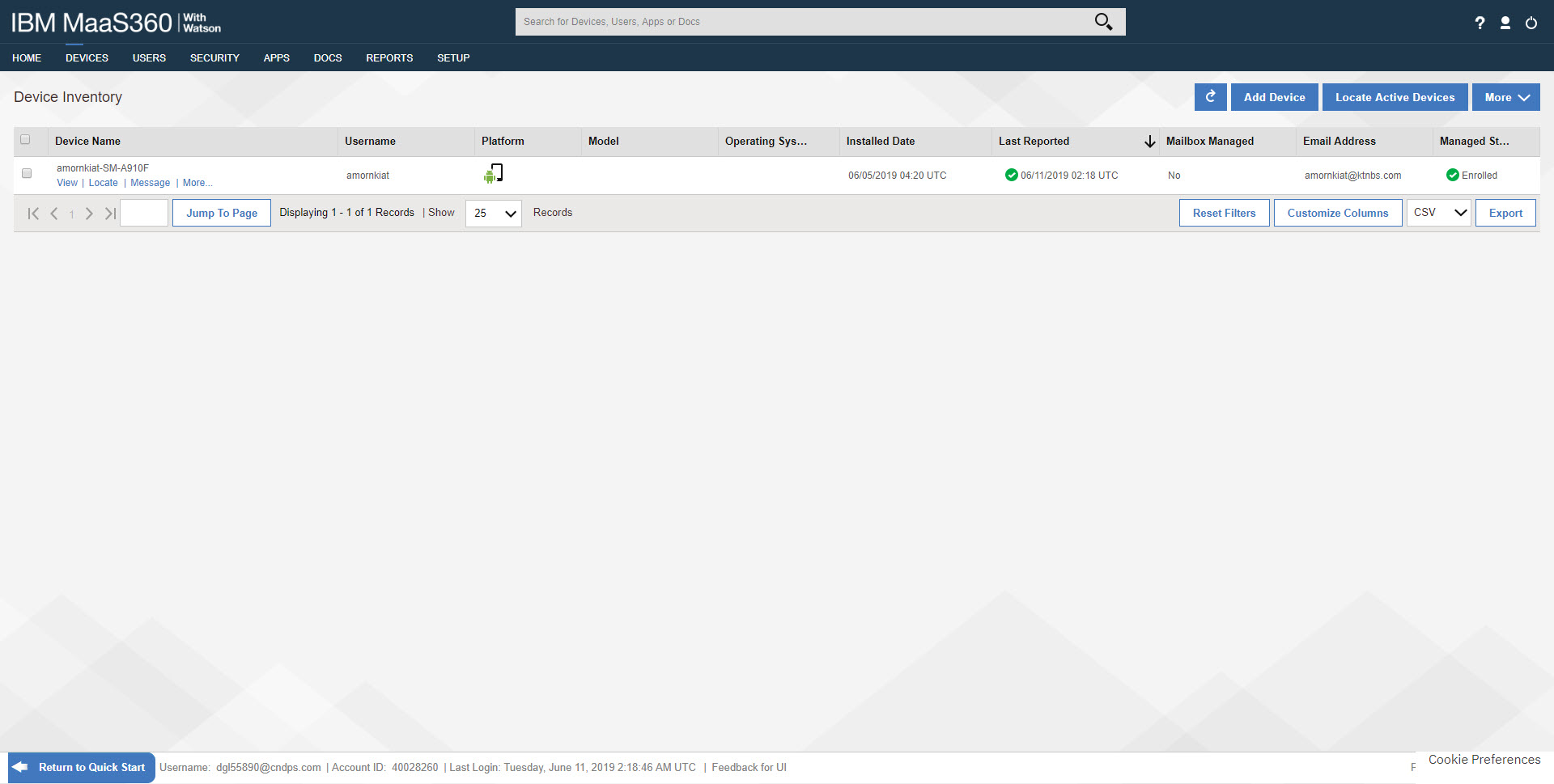Go to first page of records
Viewport: 1554px width, 784px height.
[x=33, y=214]
